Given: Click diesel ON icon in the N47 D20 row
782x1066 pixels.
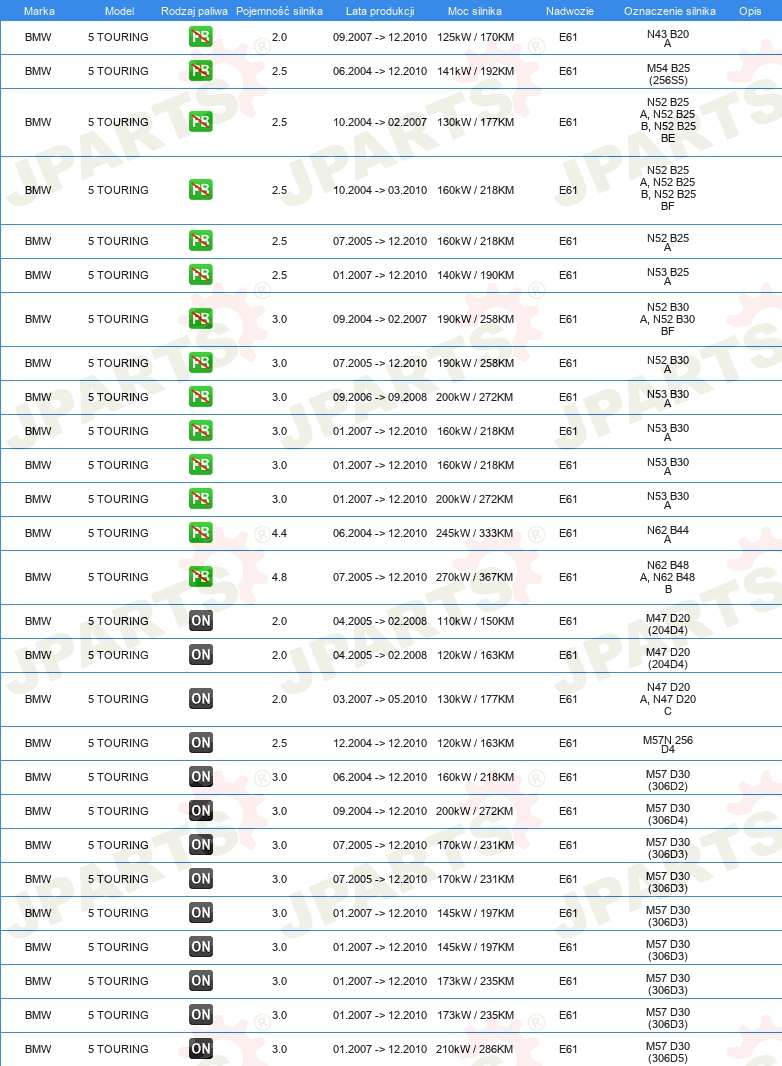Looking at the screenshot, I should (x=201, y=699).
